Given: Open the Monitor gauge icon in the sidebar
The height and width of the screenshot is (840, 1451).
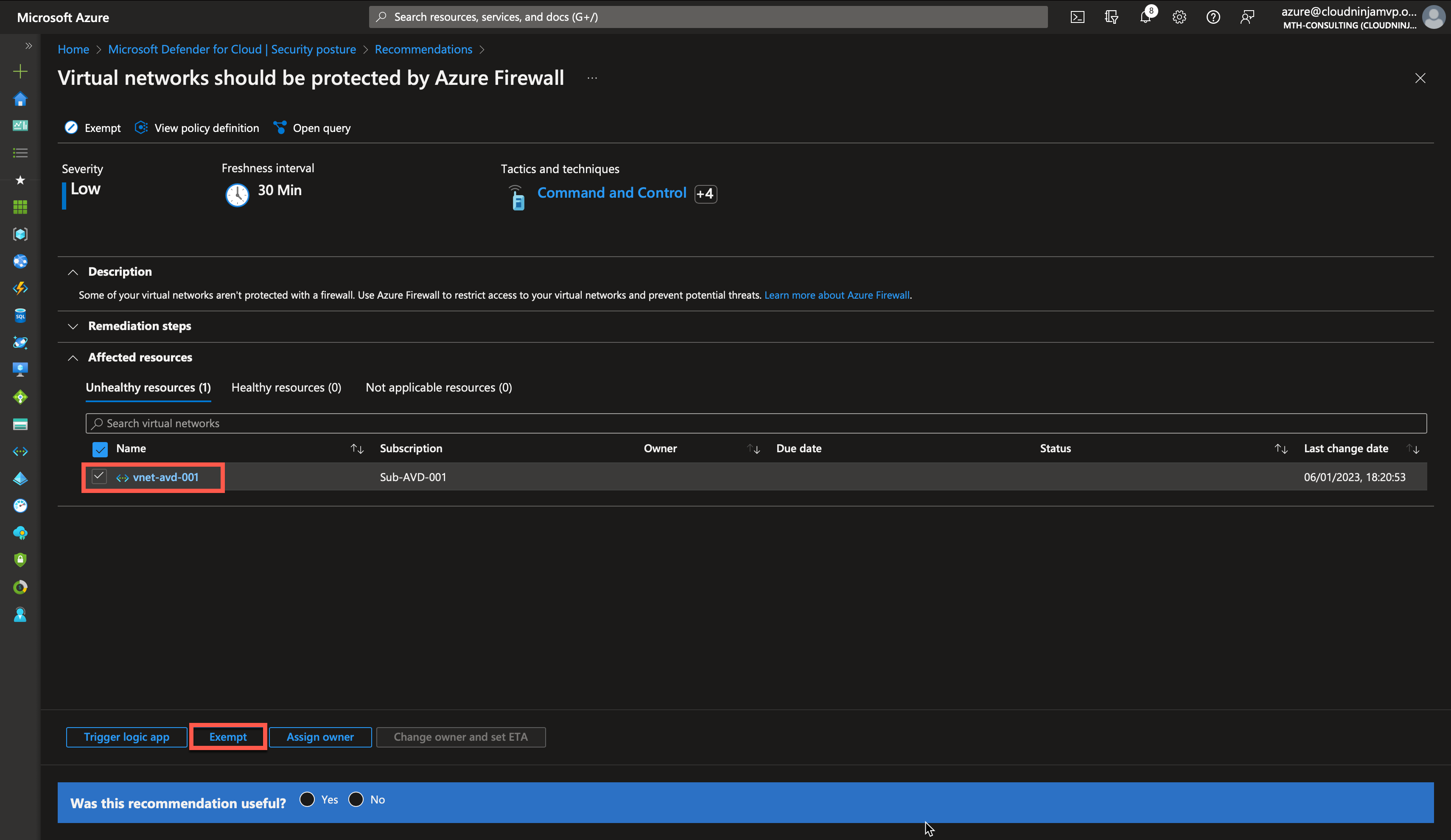Looking at the screenshot, I should (x=20, y=506).
